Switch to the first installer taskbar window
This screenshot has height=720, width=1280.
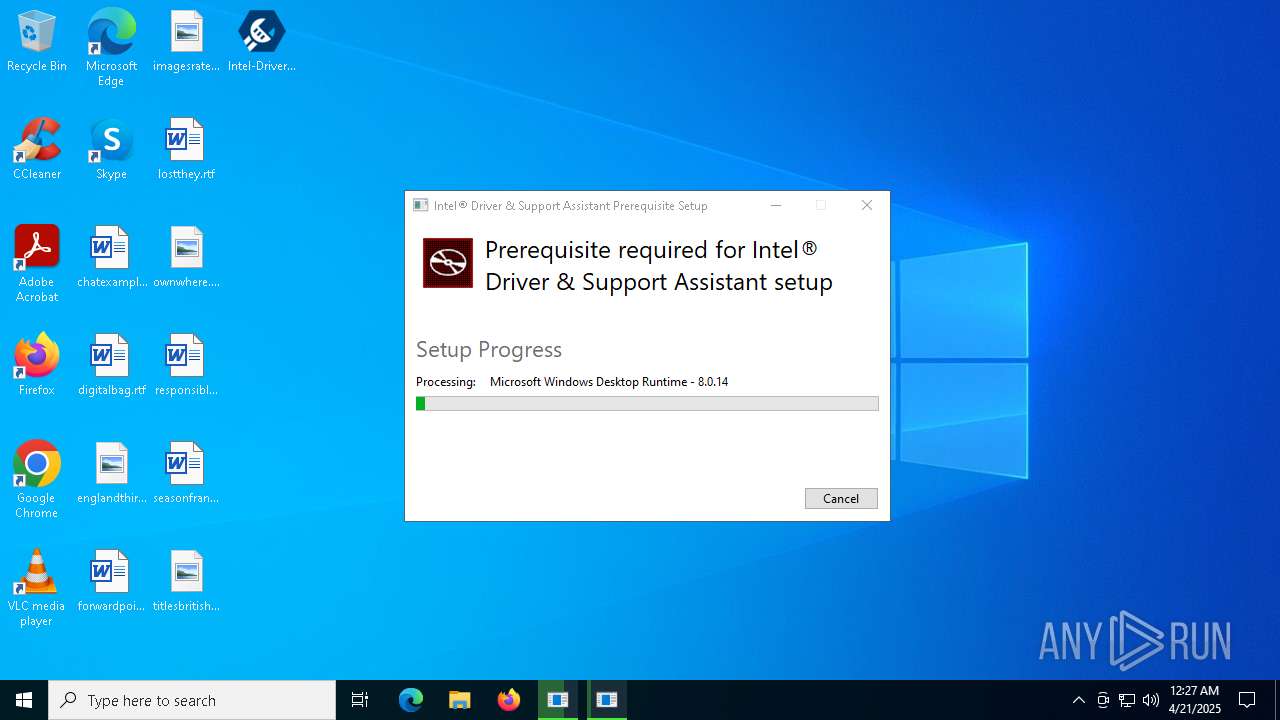point(558,700)
